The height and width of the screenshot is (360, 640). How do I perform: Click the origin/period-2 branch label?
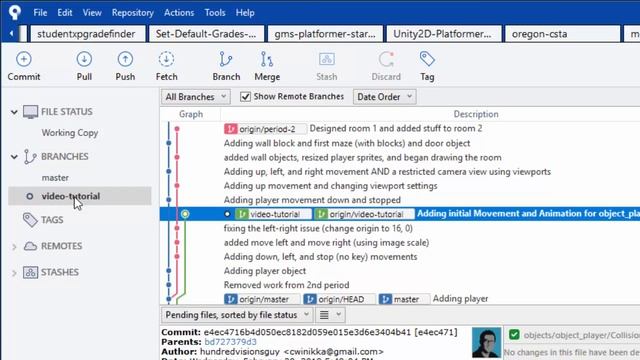[265, 129]
